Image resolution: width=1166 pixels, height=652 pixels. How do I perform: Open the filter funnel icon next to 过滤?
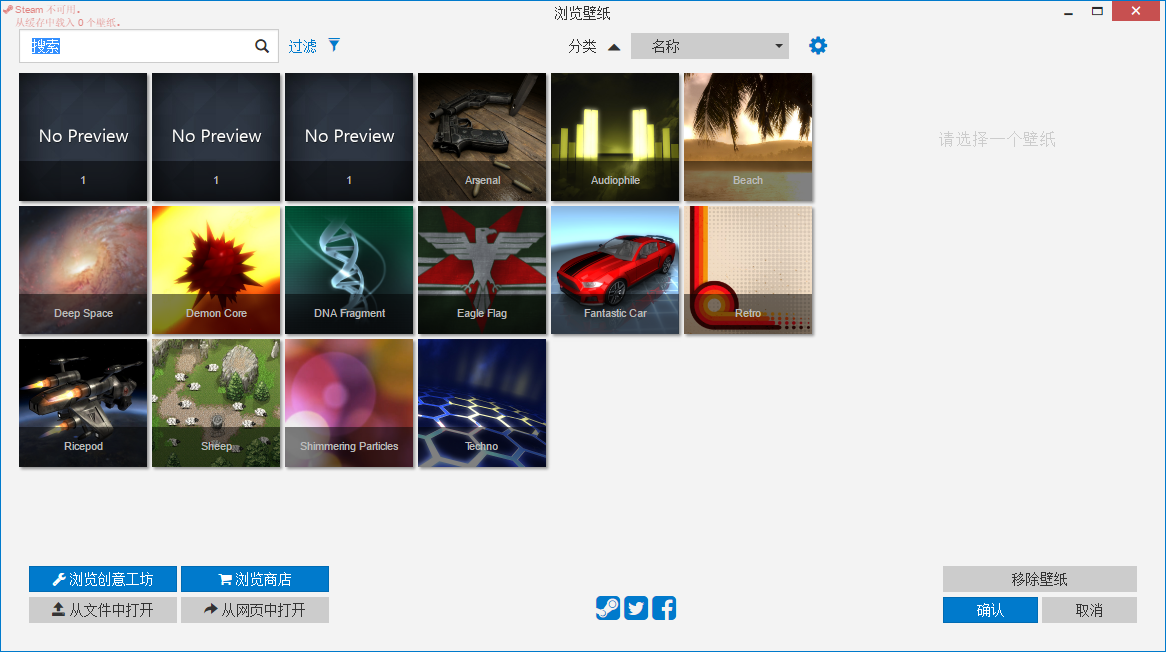[x=333, y=44]
